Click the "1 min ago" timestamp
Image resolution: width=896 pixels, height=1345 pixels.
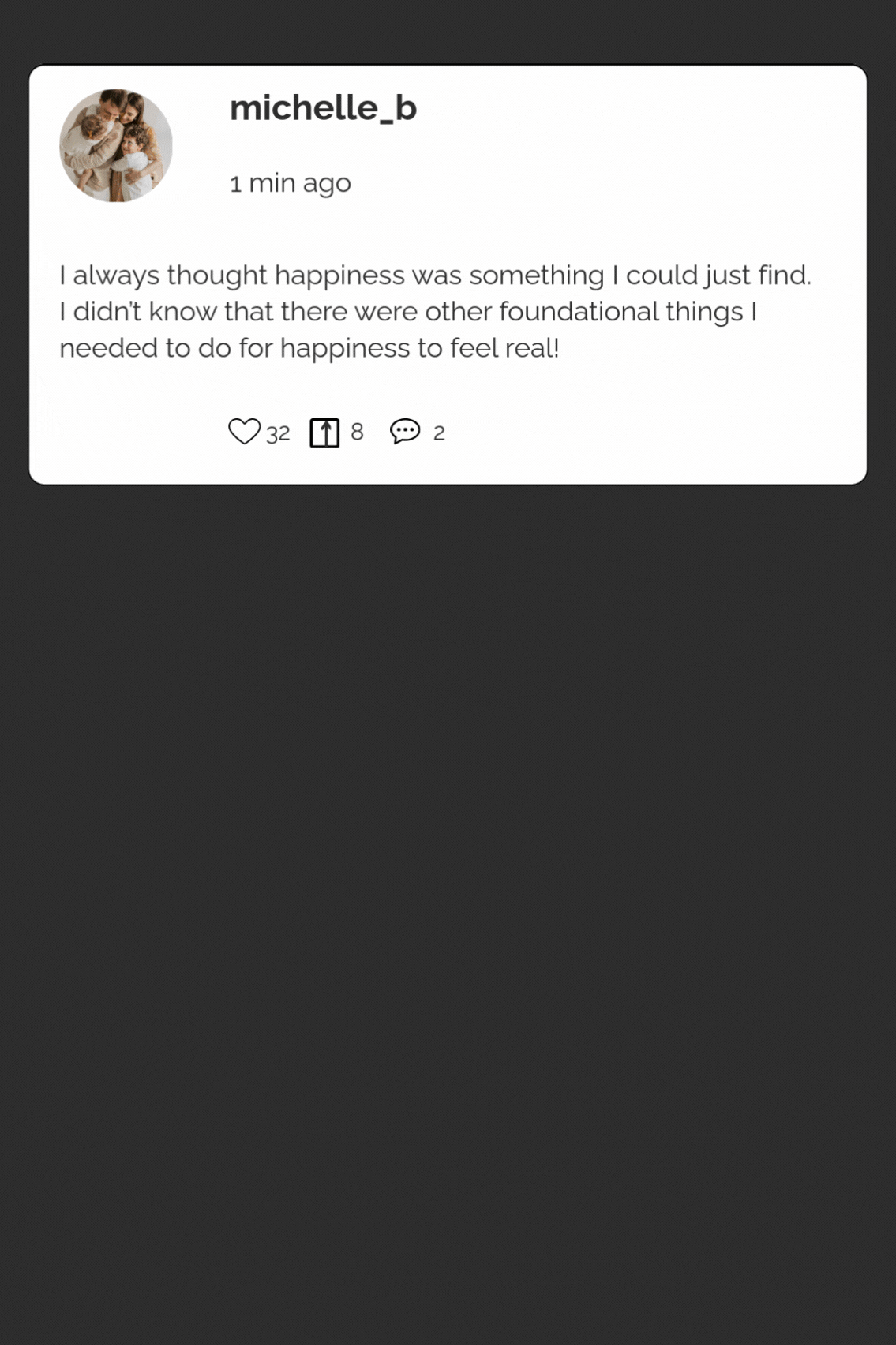pyautogui.click(x=290, y=183)
